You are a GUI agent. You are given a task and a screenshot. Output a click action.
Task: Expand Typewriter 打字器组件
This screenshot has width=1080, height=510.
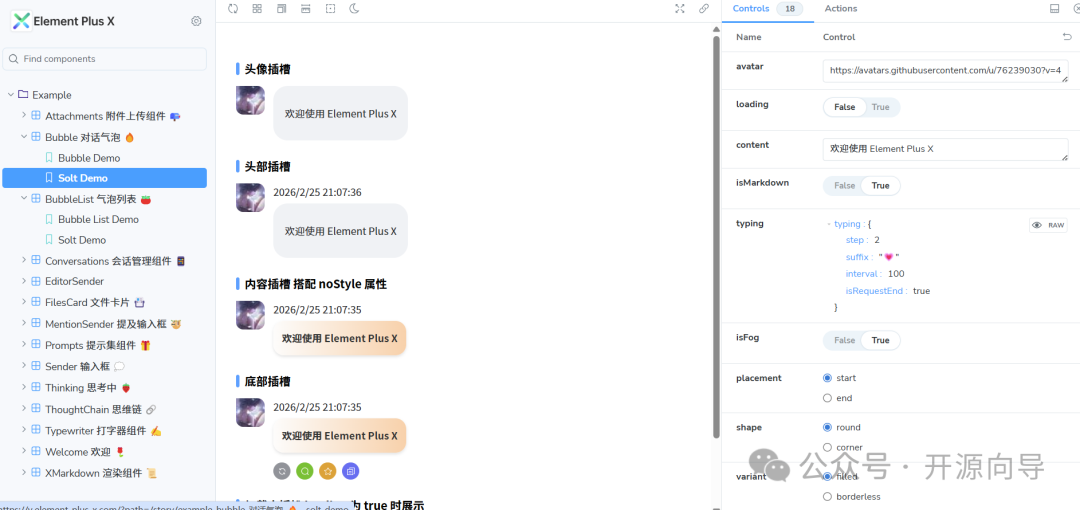click(x=23, y=430)
